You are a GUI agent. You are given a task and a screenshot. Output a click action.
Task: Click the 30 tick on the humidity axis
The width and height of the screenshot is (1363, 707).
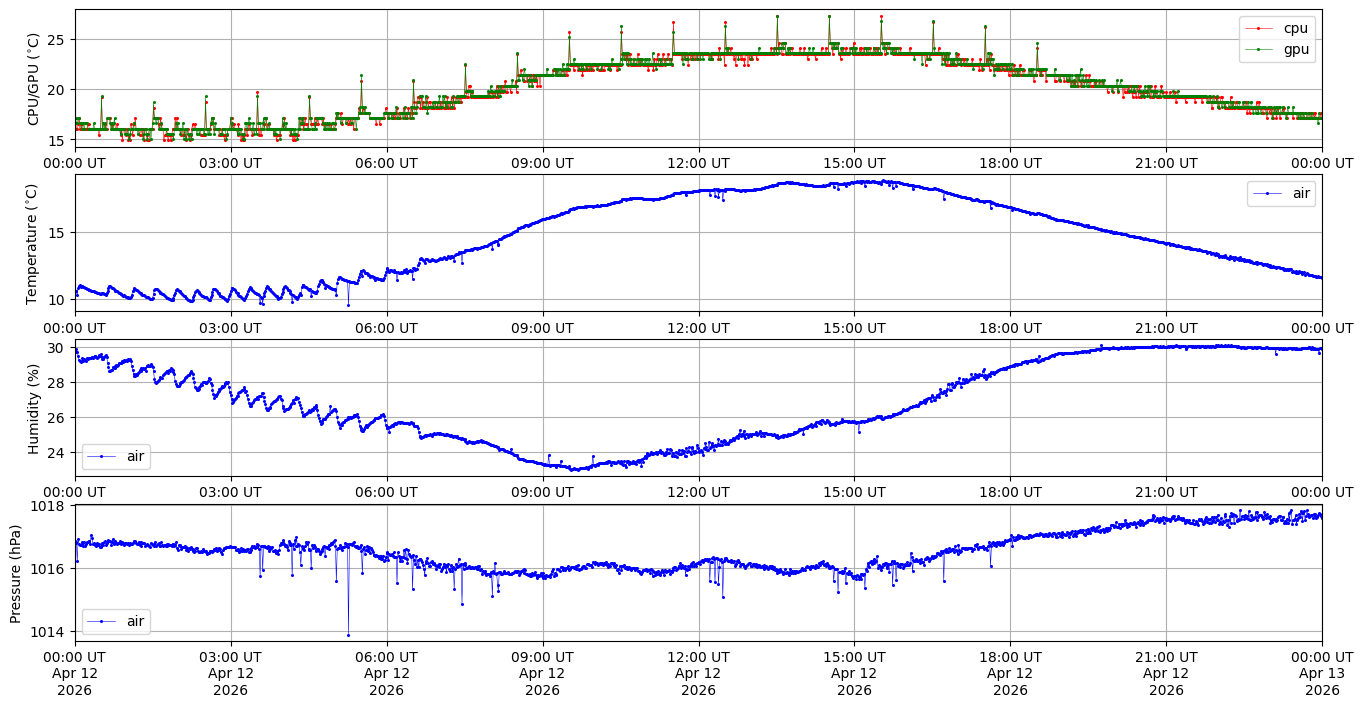[x=57, y=348]
